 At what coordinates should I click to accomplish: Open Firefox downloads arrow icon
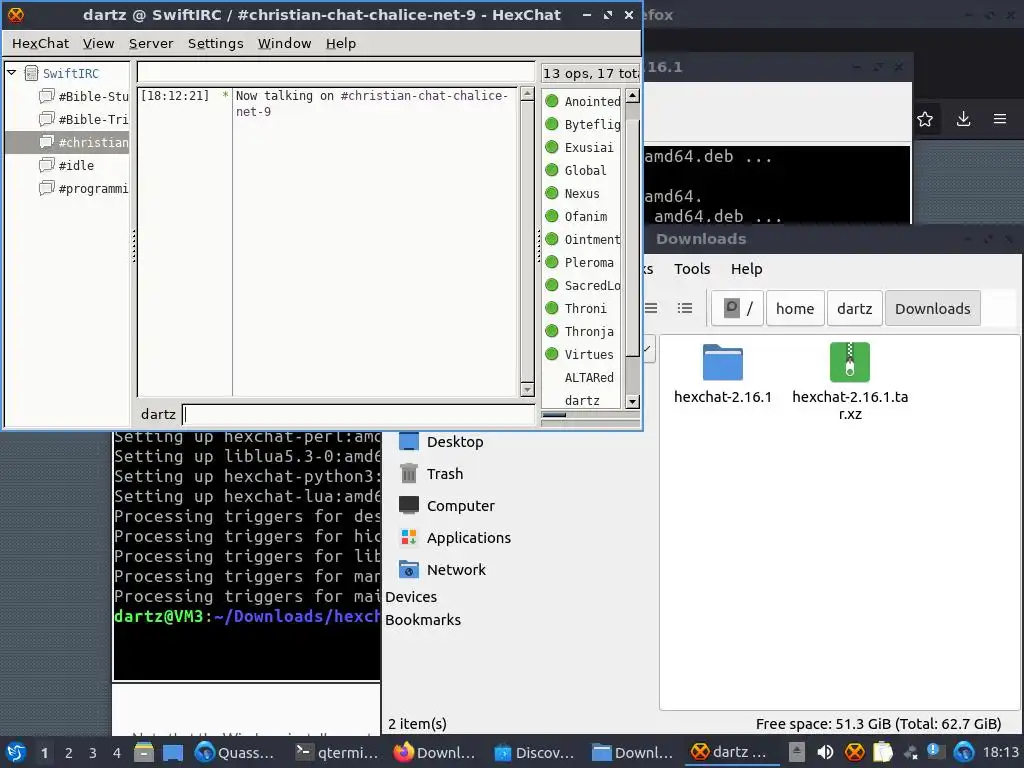[x=963, y=119]
